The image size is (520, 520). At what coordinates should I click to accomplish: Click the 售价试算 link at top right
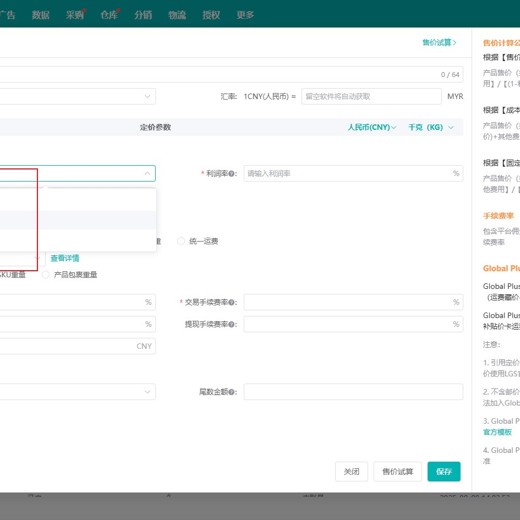click(439, 43)
